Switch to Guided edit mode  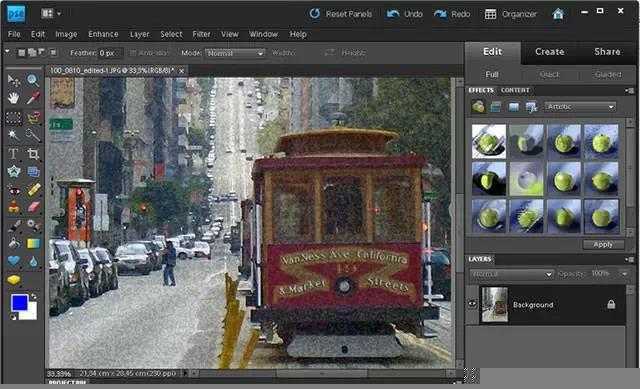pyautogui.click(x=608, y=75)
